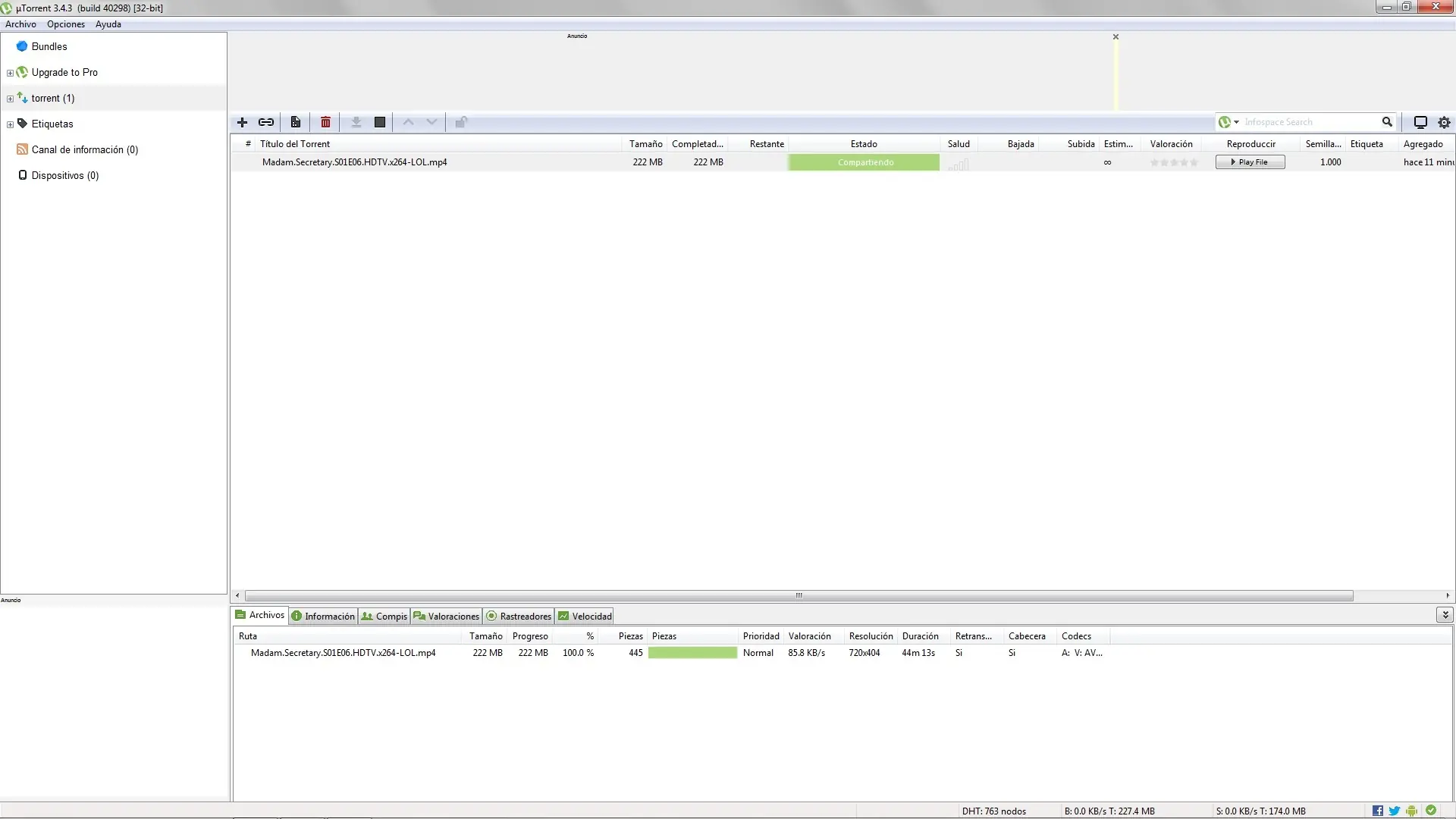The height and width of the screenshot is (819, 1456).
Task: Select the torrent (1) sidebar category
Action: point(53,98)
